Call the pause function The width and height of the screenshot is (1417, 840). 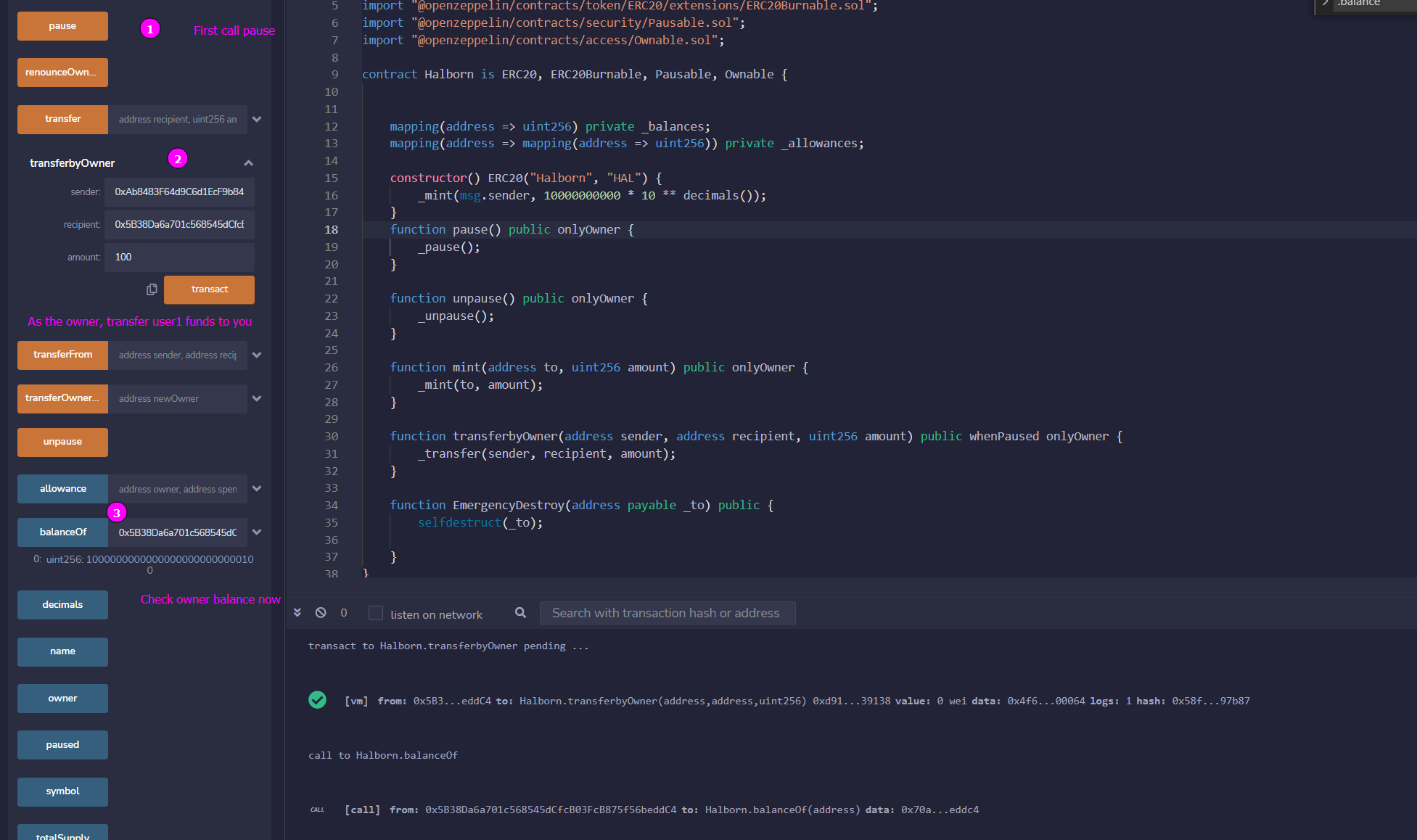[62, 25]
